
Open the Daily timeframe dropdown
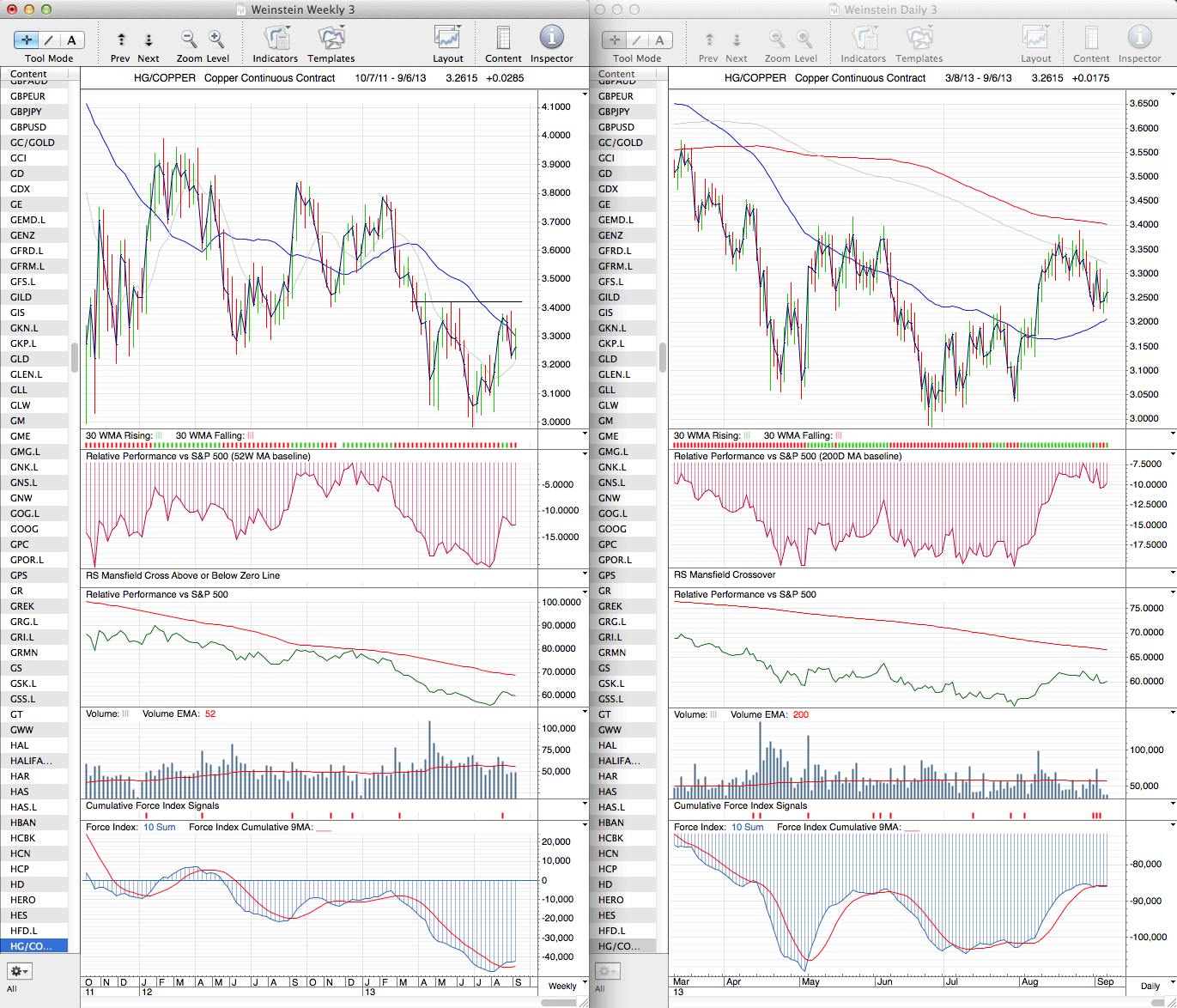pyautogui.click(x=1153, y=986)
